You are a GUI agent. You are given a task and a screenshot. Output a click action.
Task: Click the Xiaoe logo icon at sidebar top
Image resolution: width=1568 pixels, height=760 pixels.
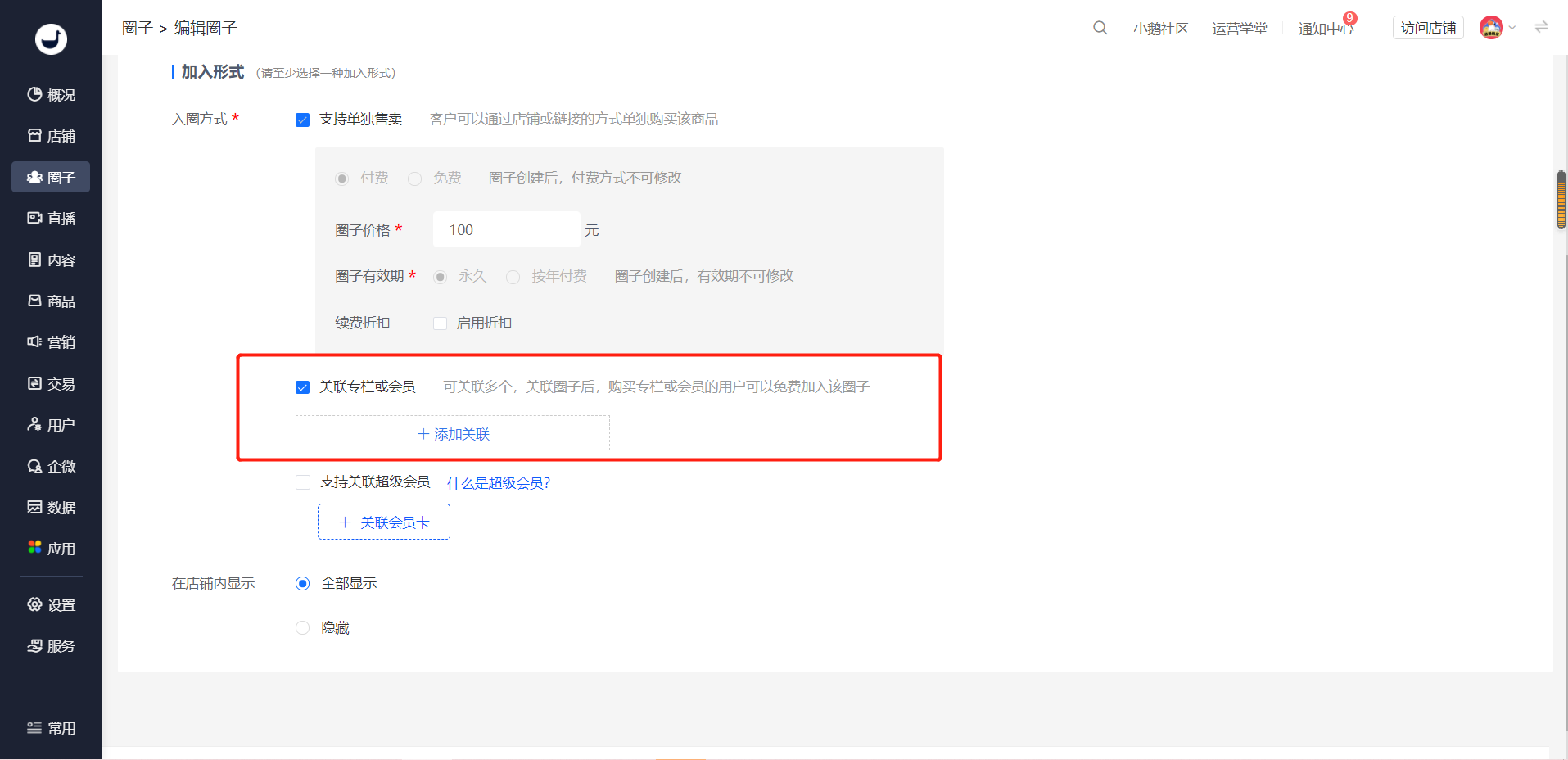51,38
